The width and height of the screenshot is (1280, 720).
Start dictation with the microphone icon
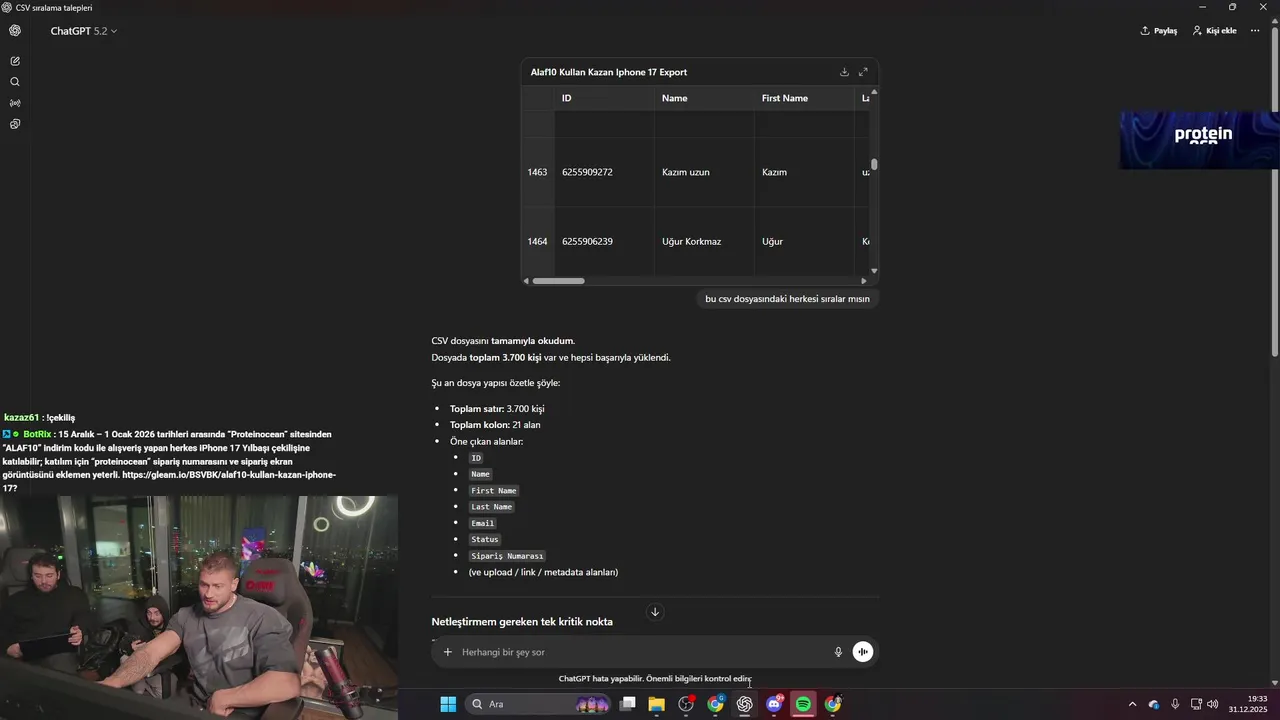pyautogui.click(x=839, y=652)
